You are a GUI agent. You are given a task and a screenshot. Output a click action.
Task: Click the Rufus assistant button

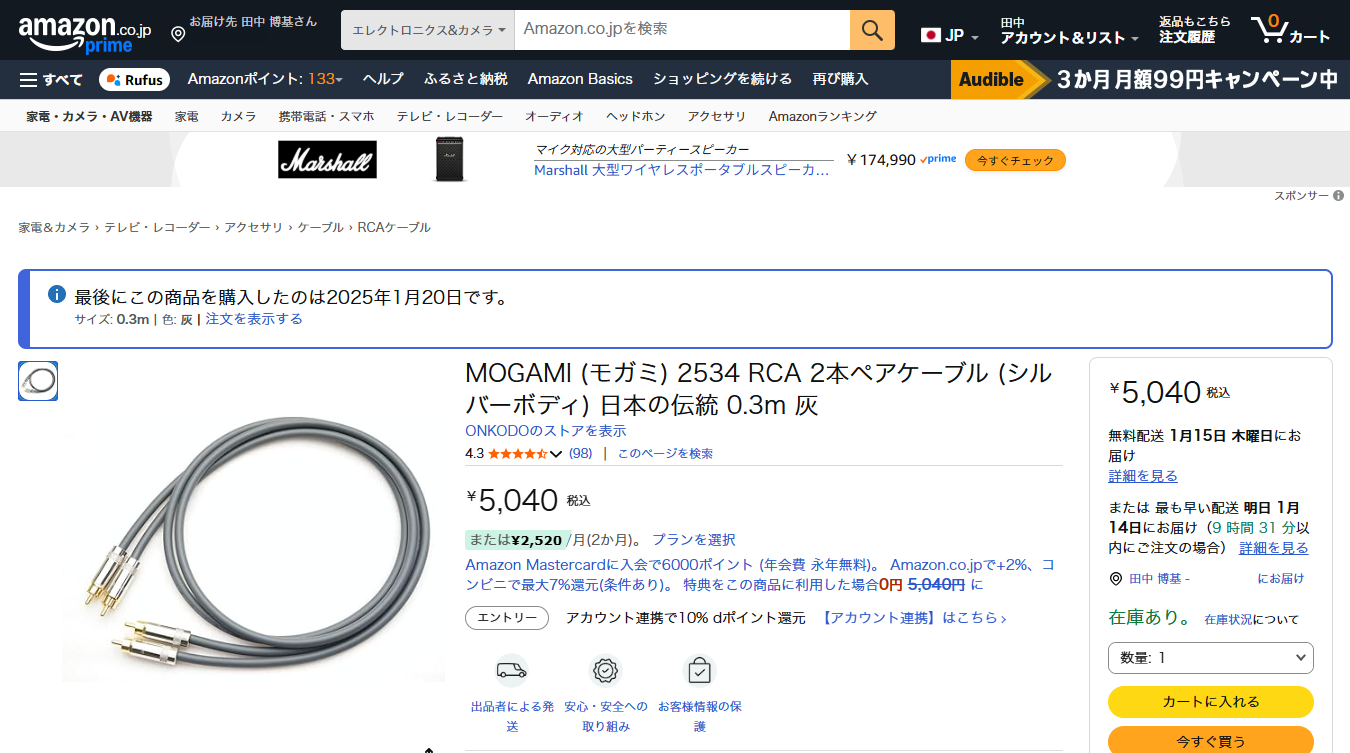(135, 79)
